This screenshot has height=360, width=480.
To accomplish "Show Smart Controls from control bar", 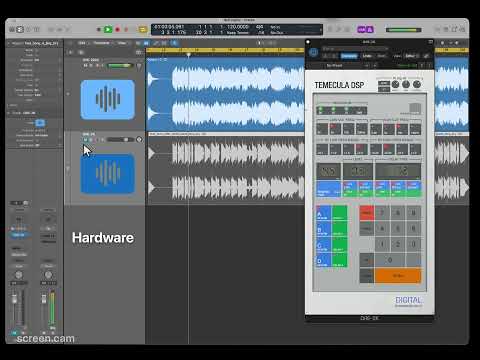I will 51,30.
